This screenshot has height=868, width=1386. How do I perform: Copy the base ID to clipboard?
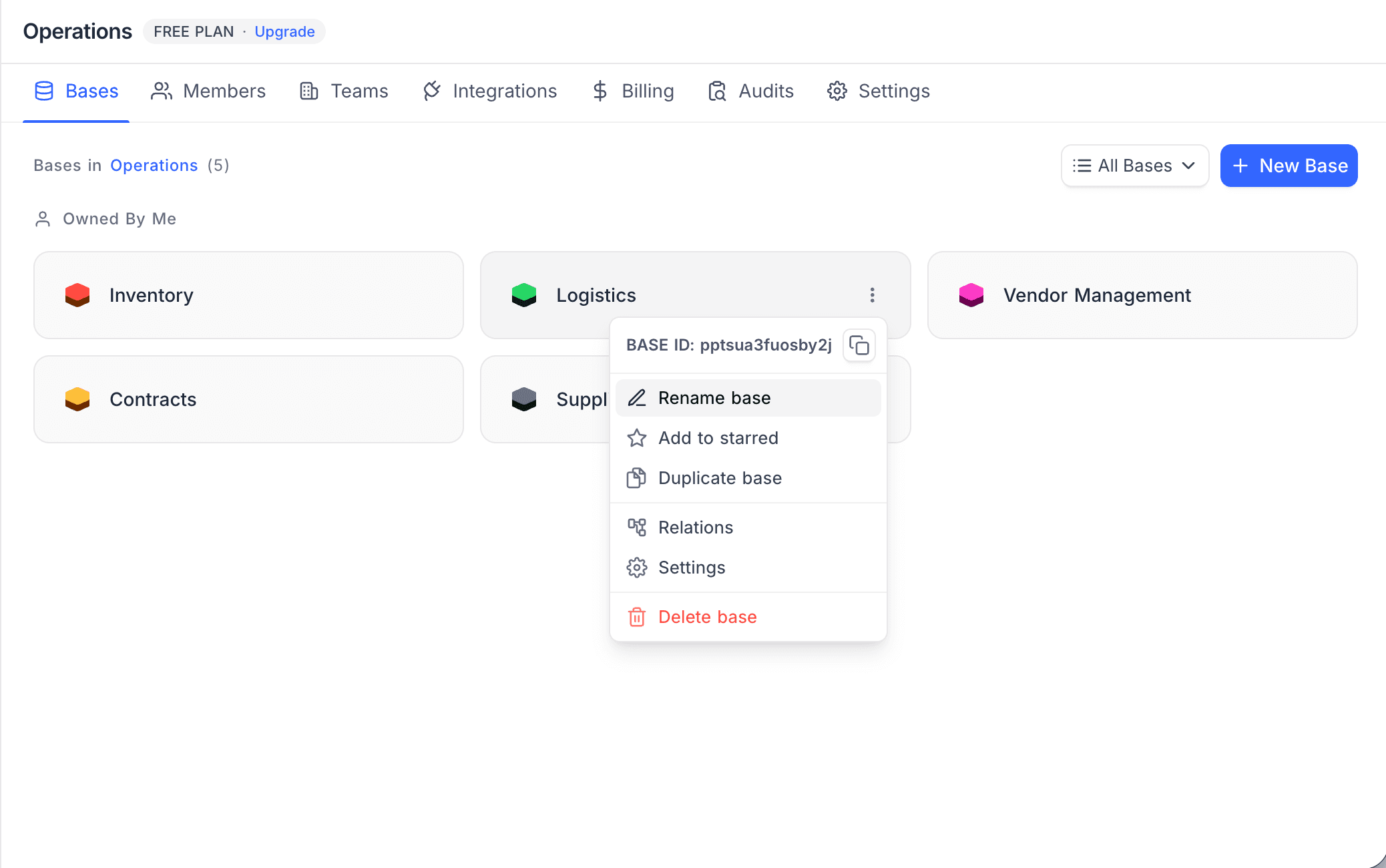859,345
